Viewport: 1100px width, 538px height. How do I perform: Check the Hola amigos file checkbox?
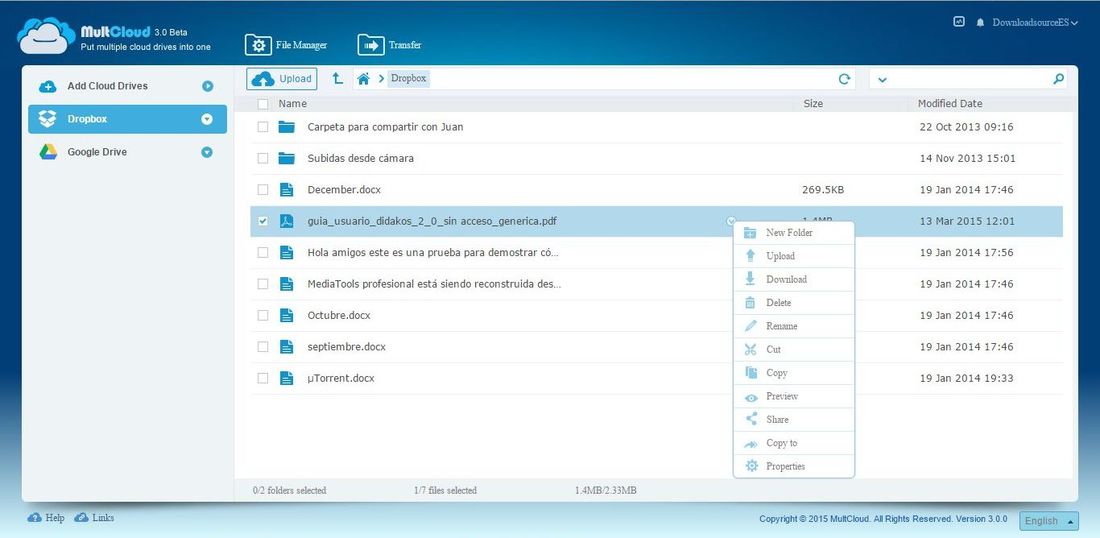click(262, 253)
